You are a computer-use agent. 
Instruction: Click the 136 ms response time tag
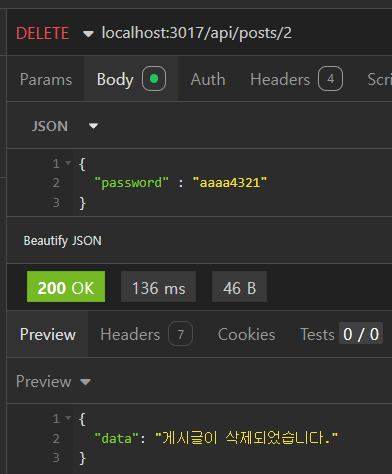[158, 287]
